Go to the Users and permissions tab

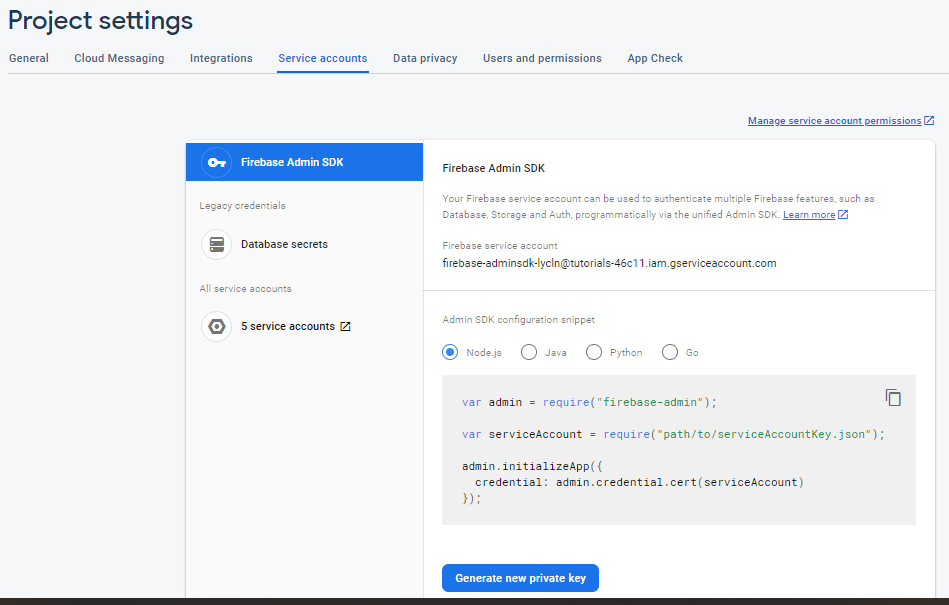(x=542, y=58)
